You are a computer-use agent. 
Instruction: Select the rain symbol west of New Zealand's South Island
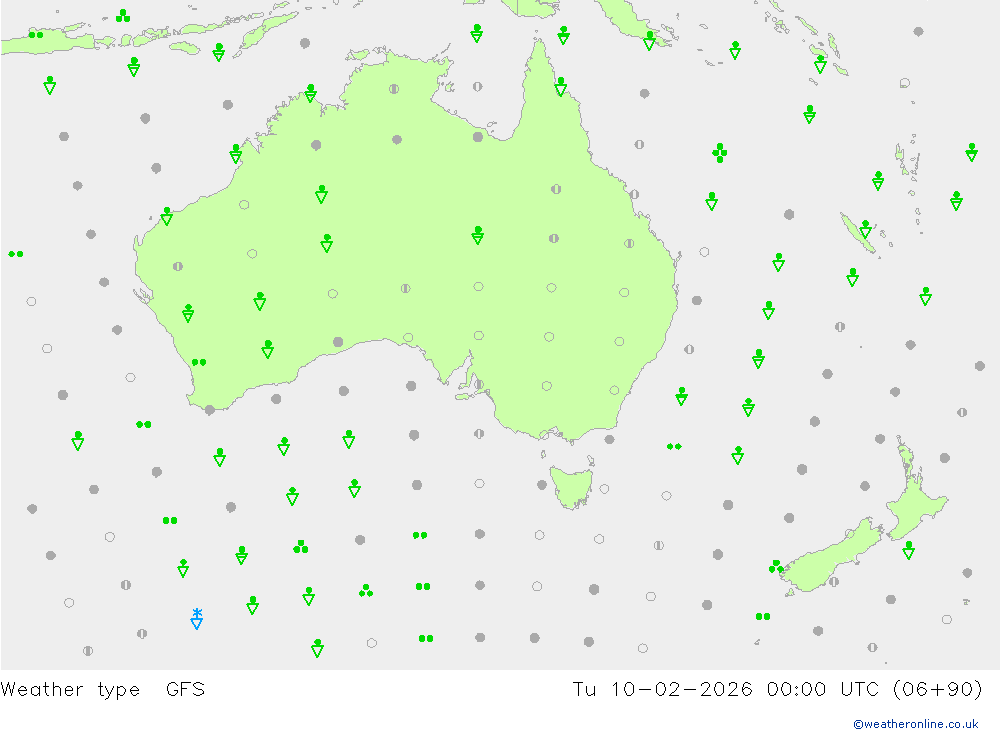[776, 566]
